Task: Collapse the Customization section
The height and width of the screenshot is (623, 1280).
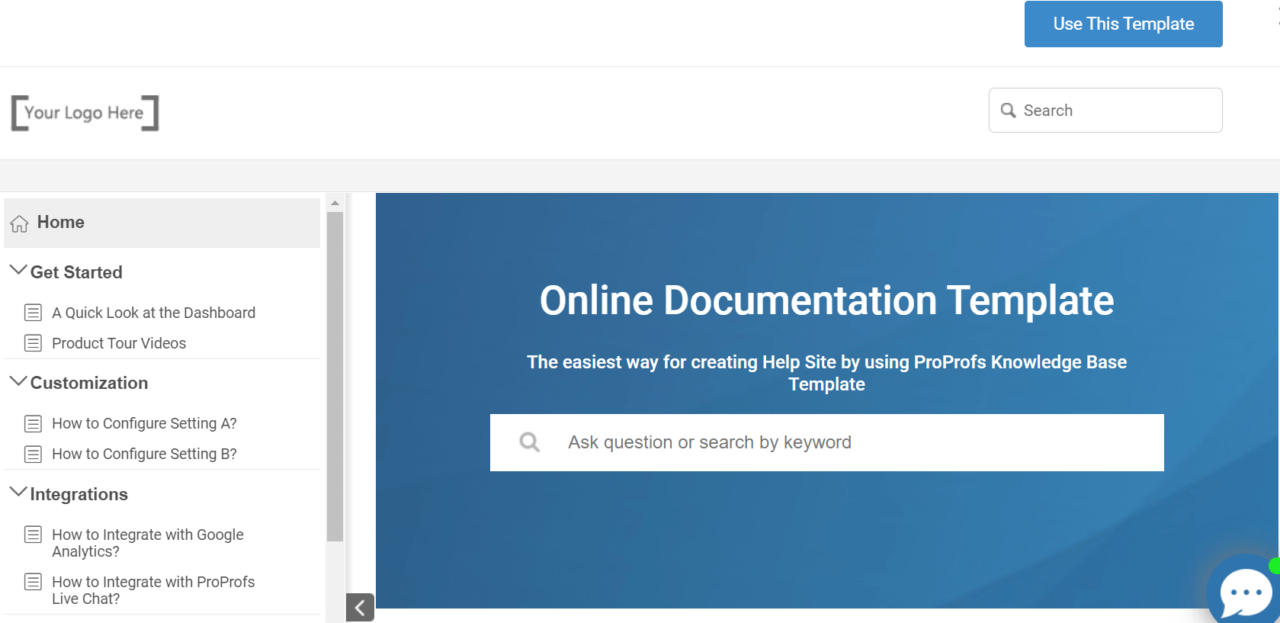Action: click(x=18, y=382)
